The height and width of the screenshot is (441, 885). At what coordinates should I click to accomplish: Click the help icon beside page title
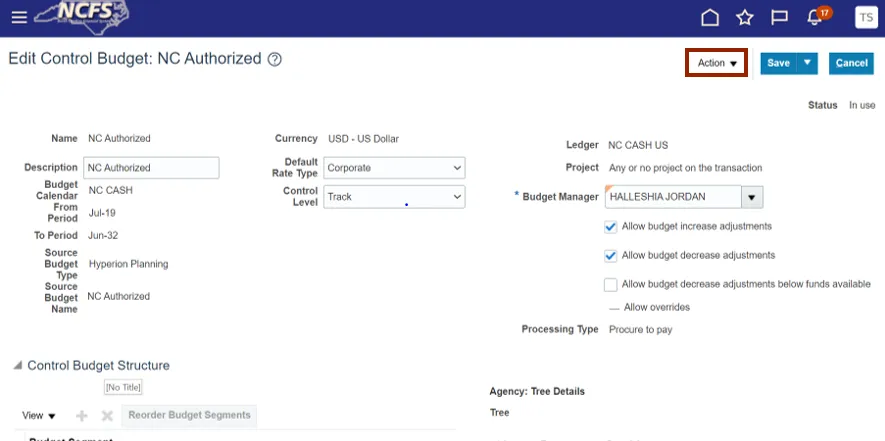tap(275, 60)
